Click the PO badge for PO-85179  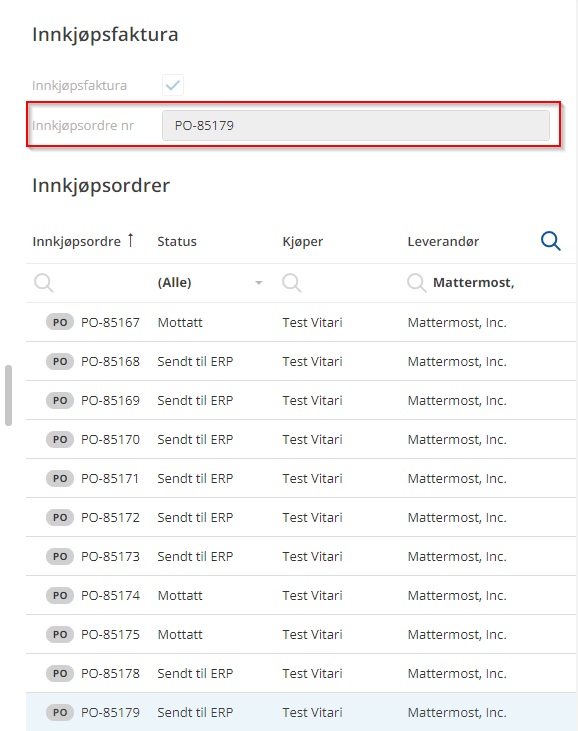tap(60, 712)
